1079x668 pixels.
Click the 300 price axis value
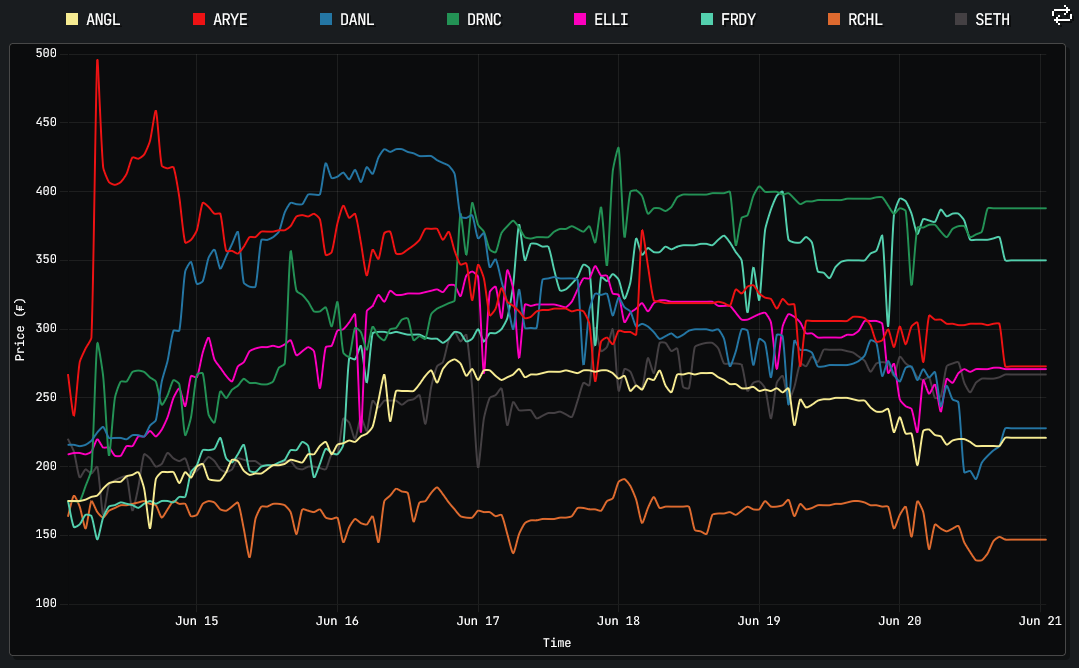tap(46, 328)
